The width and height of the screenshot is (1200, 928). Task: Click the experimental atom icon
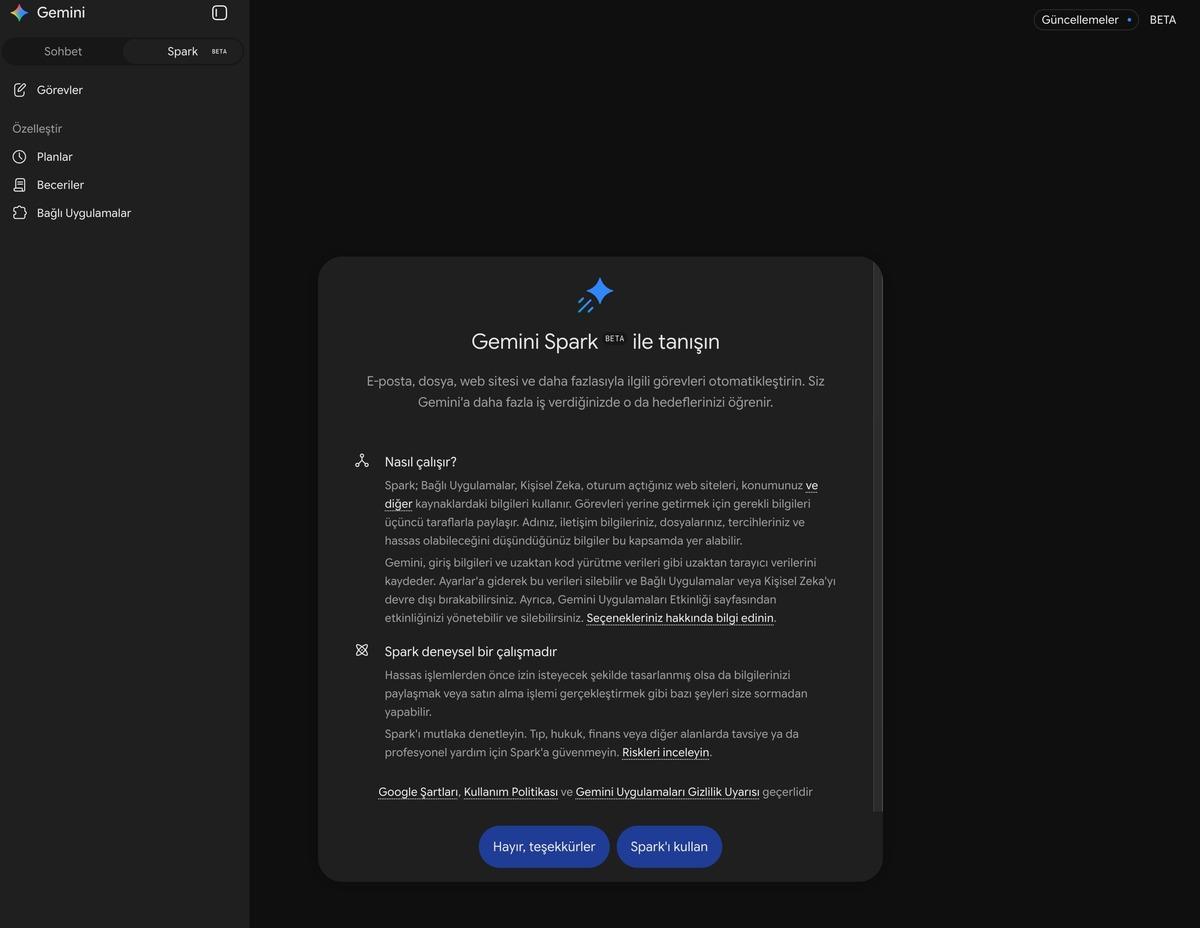pyautogui.click(x=362, y=650)
